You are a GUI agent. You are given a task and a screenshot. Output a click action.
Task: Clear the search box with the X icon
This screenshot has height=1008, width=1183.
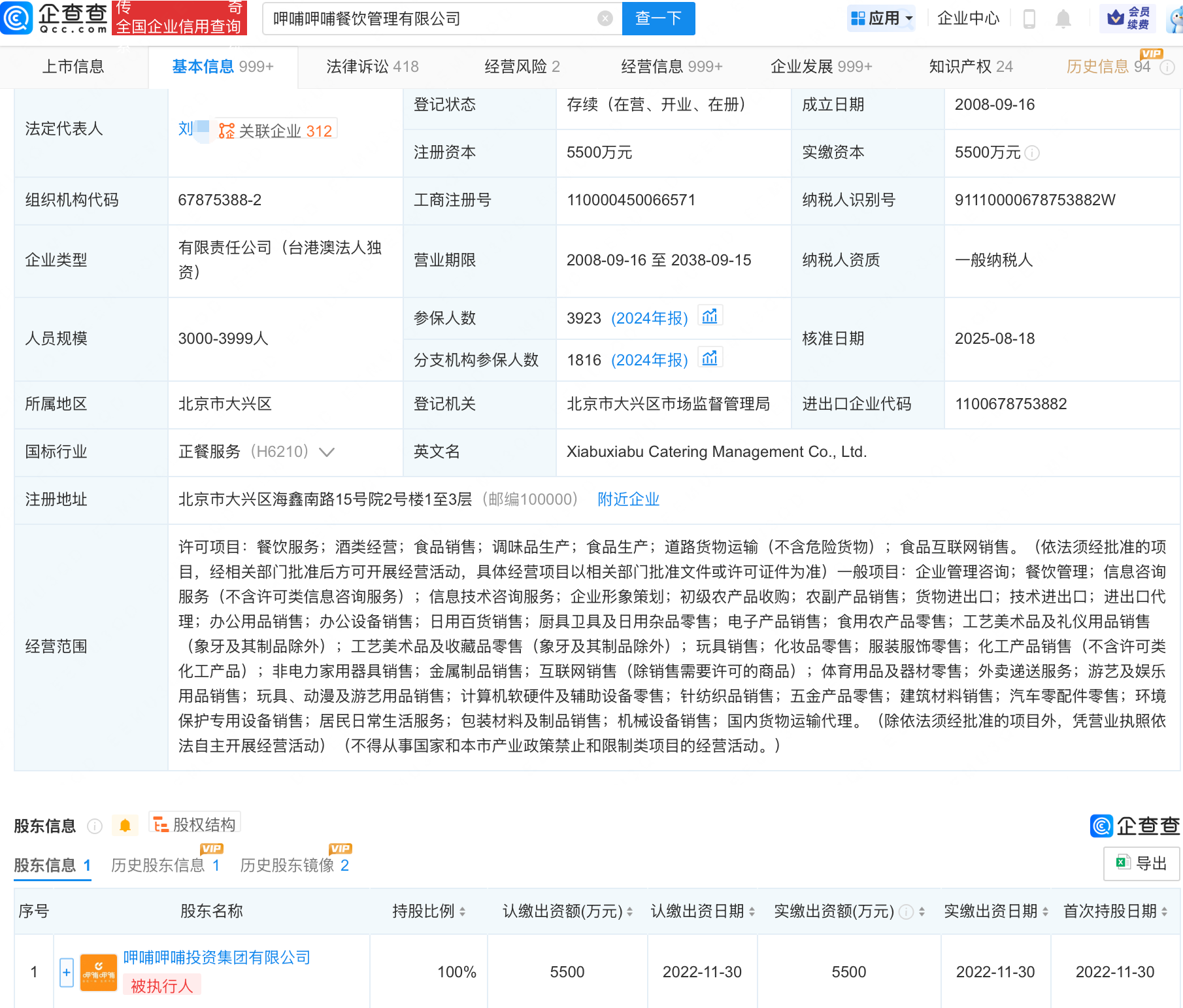click(x=605, y=18)
